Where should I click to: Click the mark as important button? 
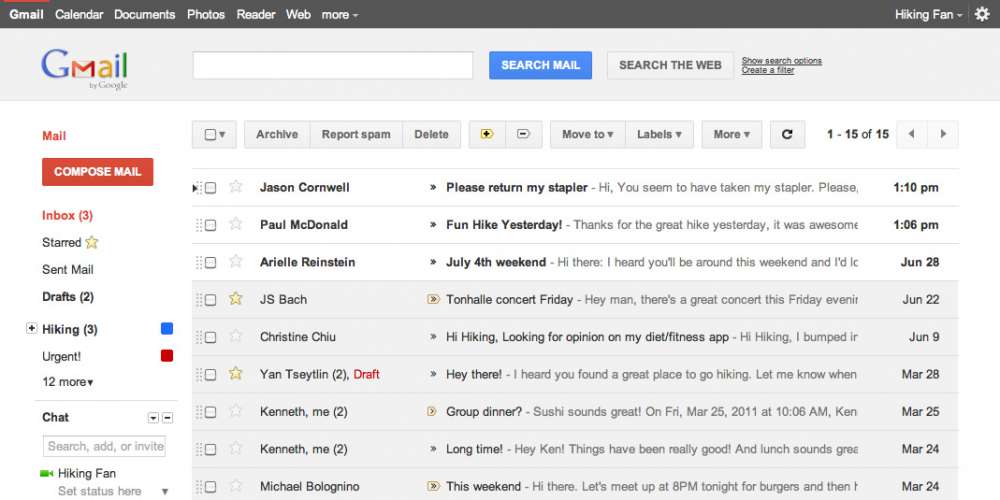coord(487,135)
